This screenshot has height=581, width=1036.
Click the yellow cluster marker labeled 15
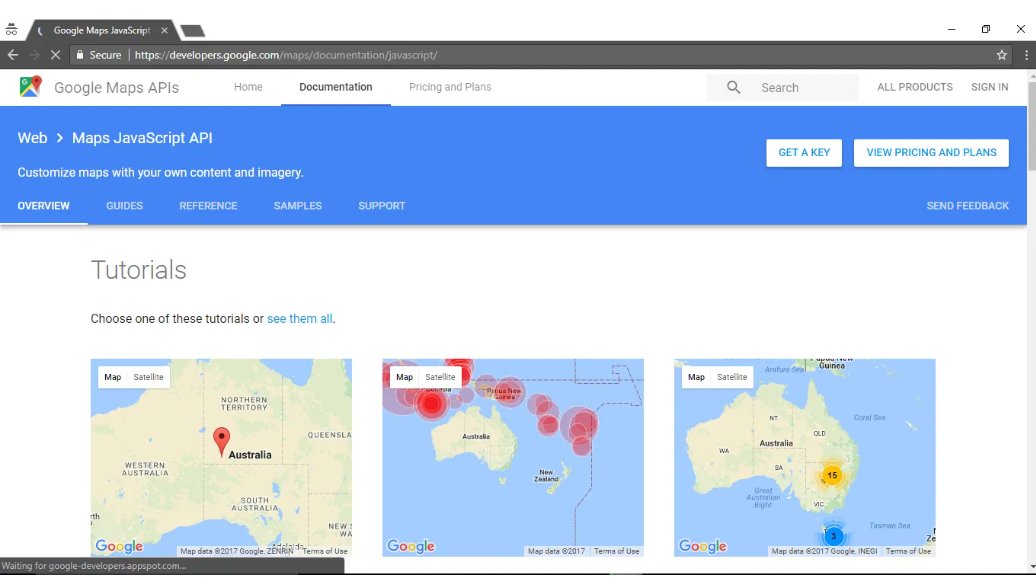(831, 476)
